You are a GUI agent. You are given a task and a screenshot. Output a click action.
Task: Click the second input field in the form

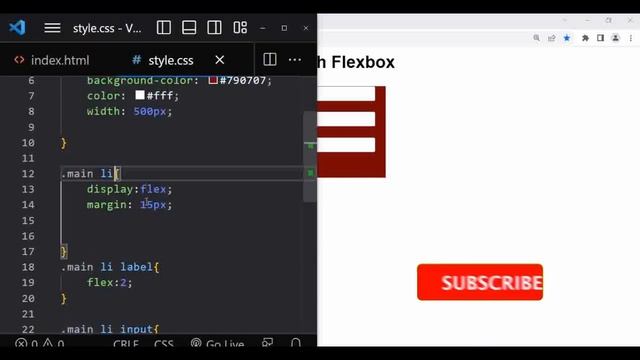click(346, 119)
